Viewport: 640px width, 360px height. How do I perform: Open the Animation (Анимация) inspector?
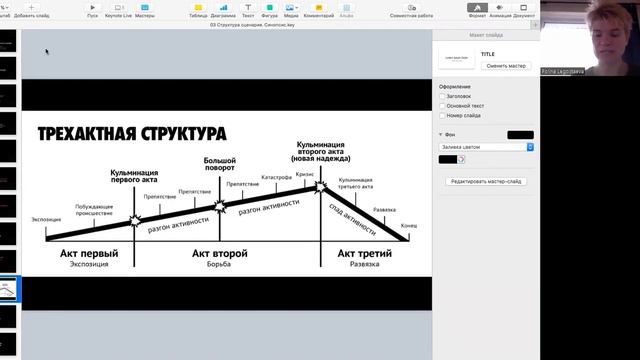point(500,7)
